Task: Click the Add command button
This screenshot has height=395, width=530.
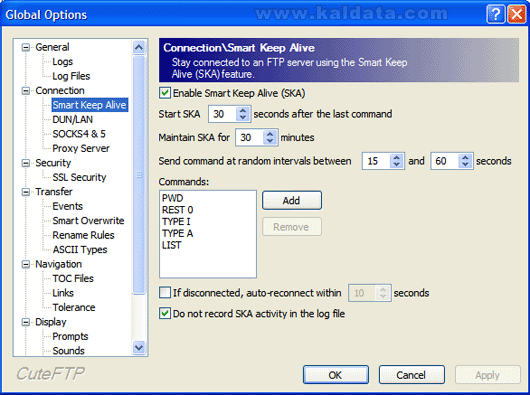Action: pos(292,200)
